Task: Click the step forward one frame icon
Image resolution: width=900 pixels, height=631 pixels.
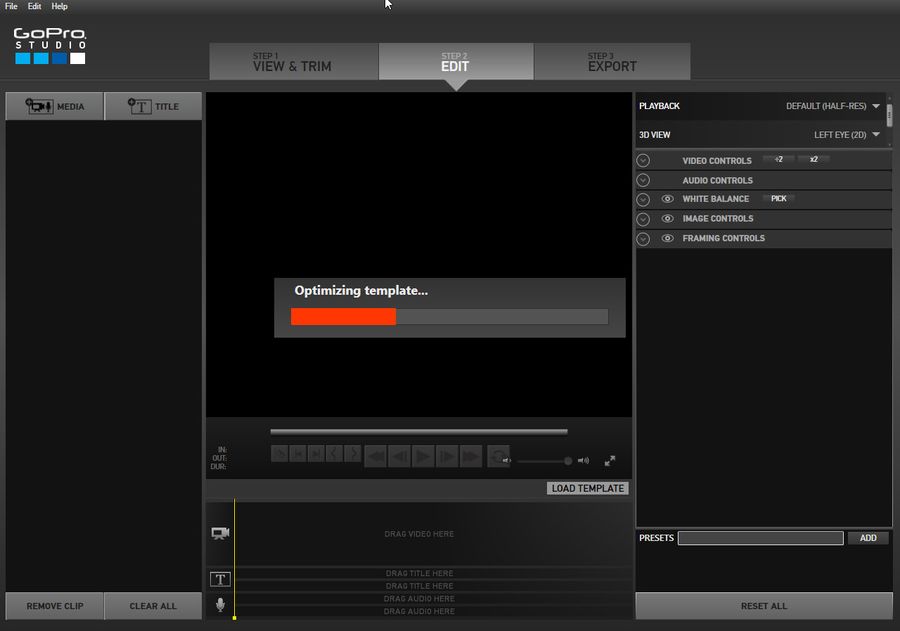Action: click(x=445, y=455)
